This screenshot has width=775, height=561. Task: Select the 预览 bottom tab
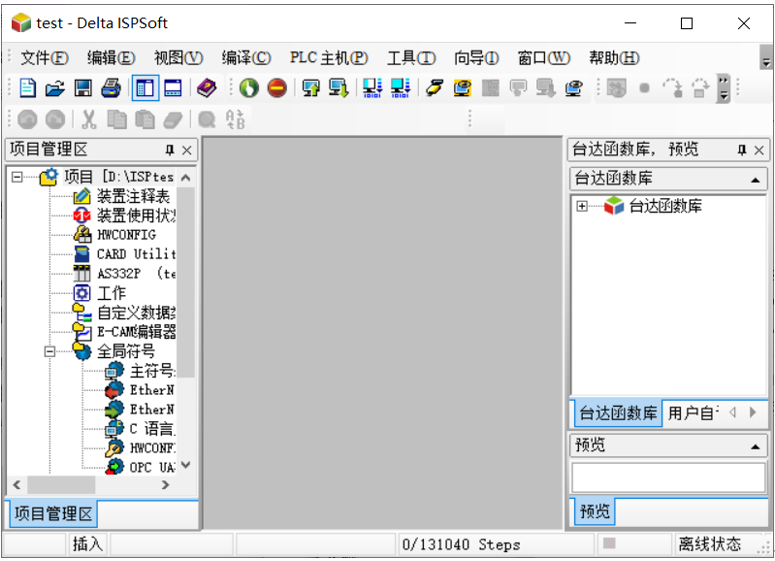(595, 512)
